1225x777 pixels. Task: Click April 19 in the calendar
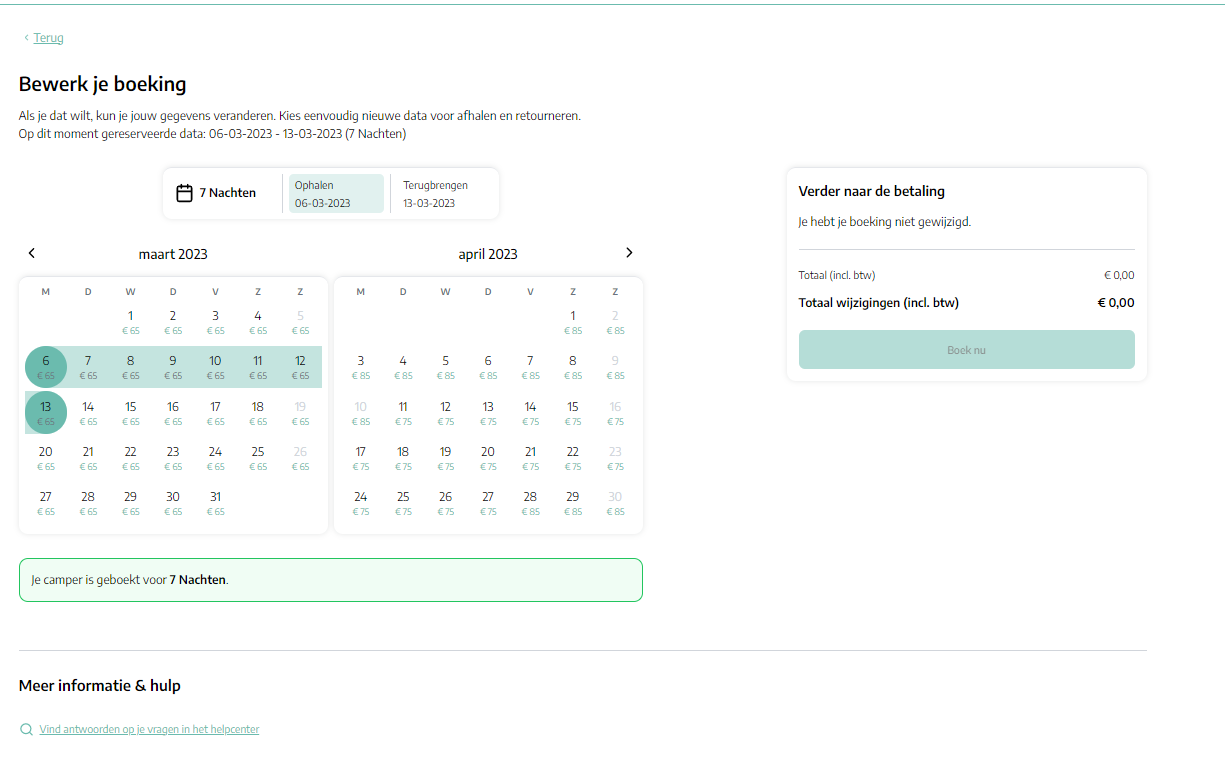446,458
